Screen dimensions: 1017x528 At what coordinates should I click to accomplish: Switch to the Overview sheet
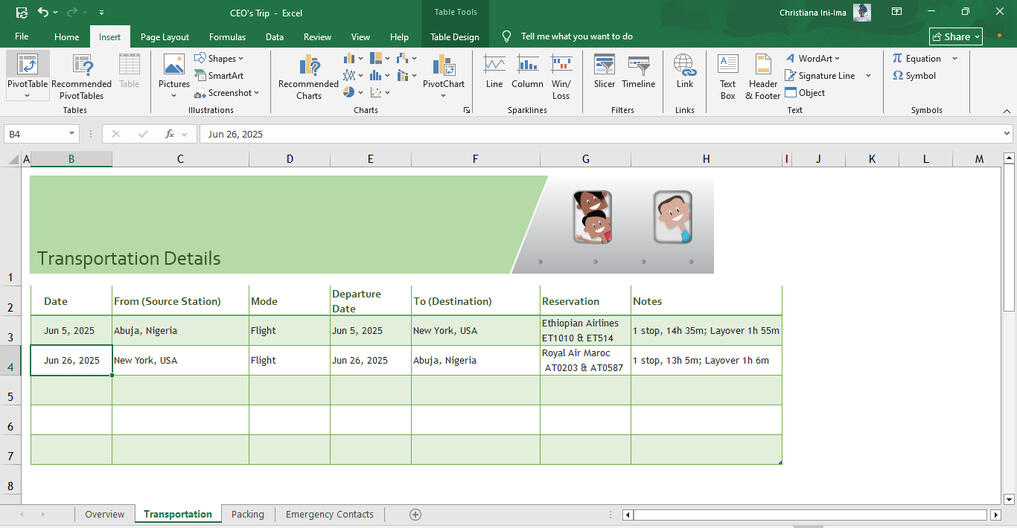[104, 514]
